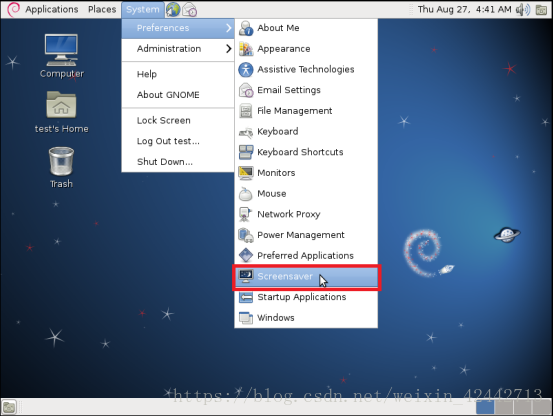This screenshot has width=554, height=416.
Task: Launch the email client envelope icon
Action: (190, 10)
